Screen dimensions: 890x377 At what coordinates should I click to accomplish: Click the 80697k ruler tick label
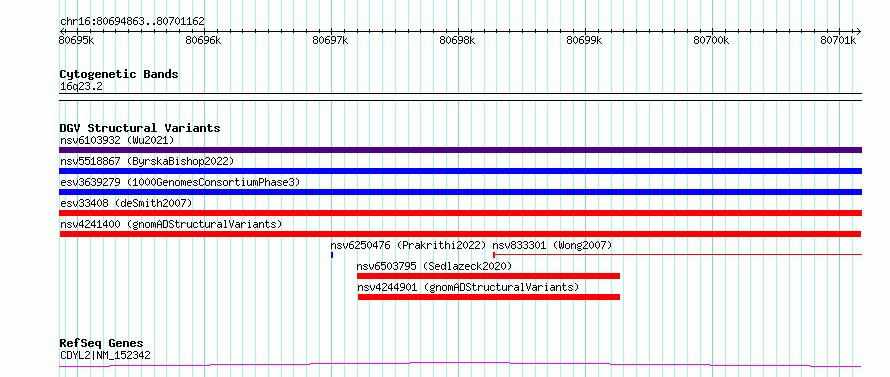point(330,40)
